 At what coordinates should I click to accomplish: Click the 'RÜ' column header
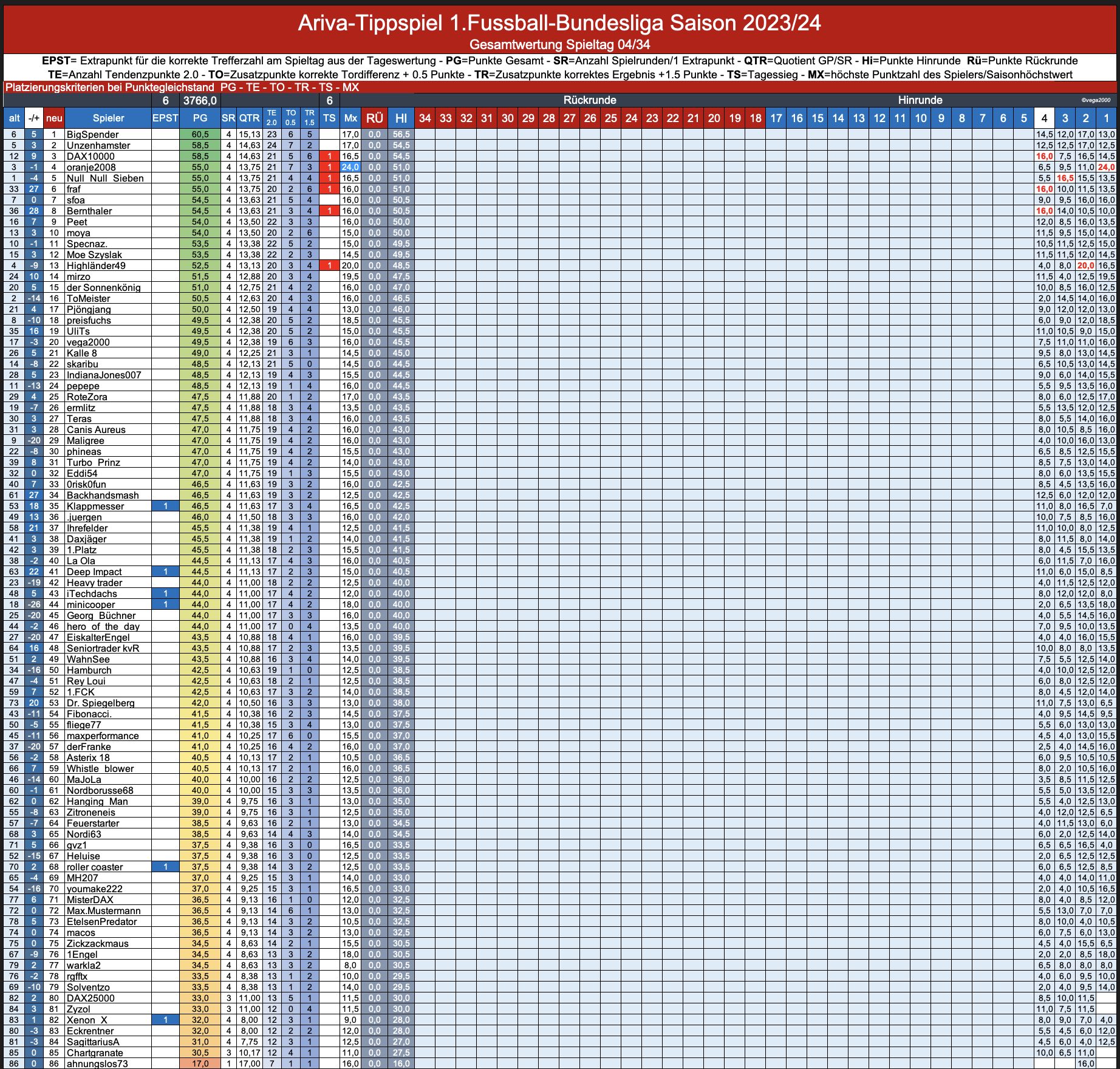375,118
